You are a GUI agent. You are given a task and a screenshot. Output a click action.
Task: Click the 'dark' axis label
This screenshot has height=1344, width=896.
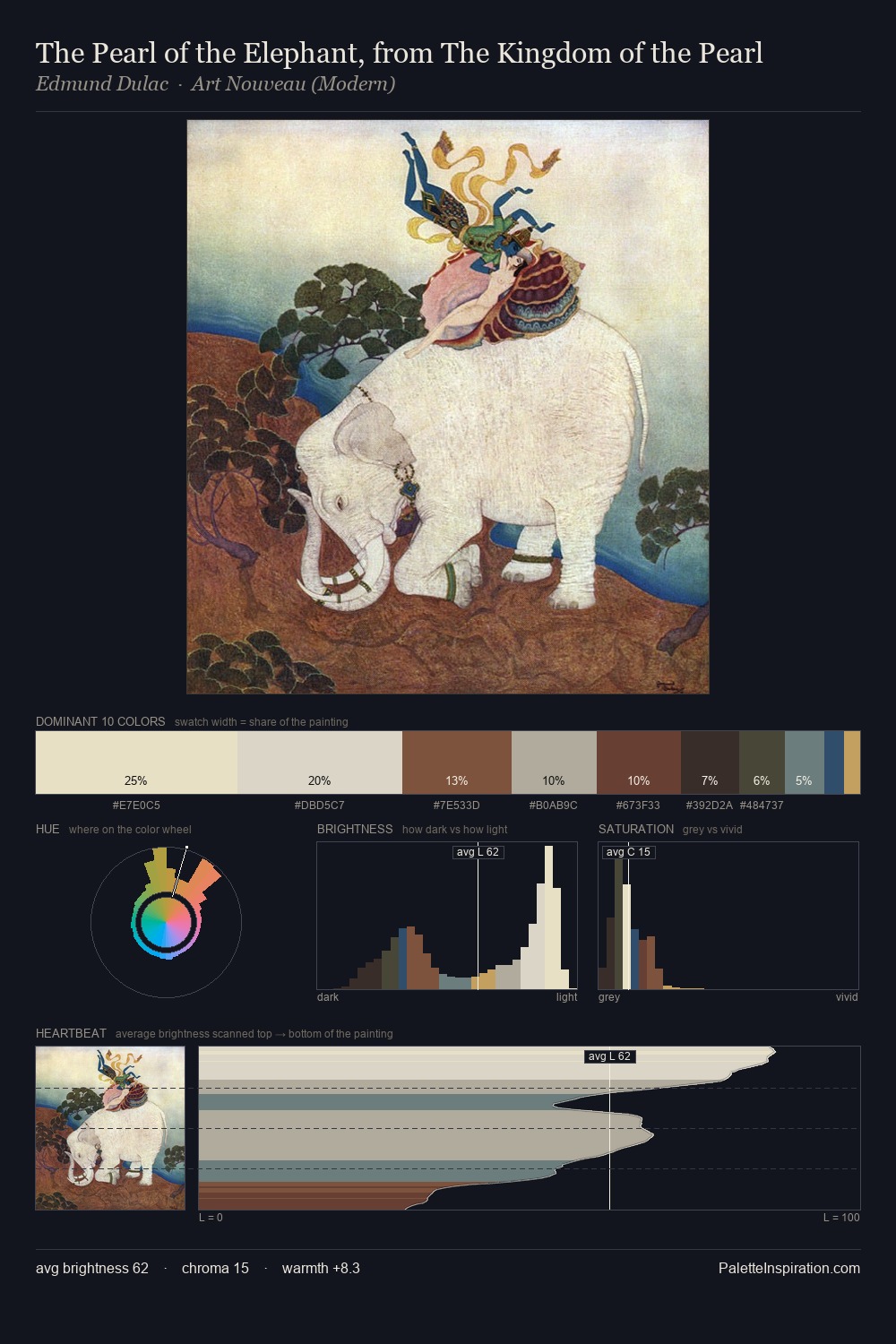(328, 997)
